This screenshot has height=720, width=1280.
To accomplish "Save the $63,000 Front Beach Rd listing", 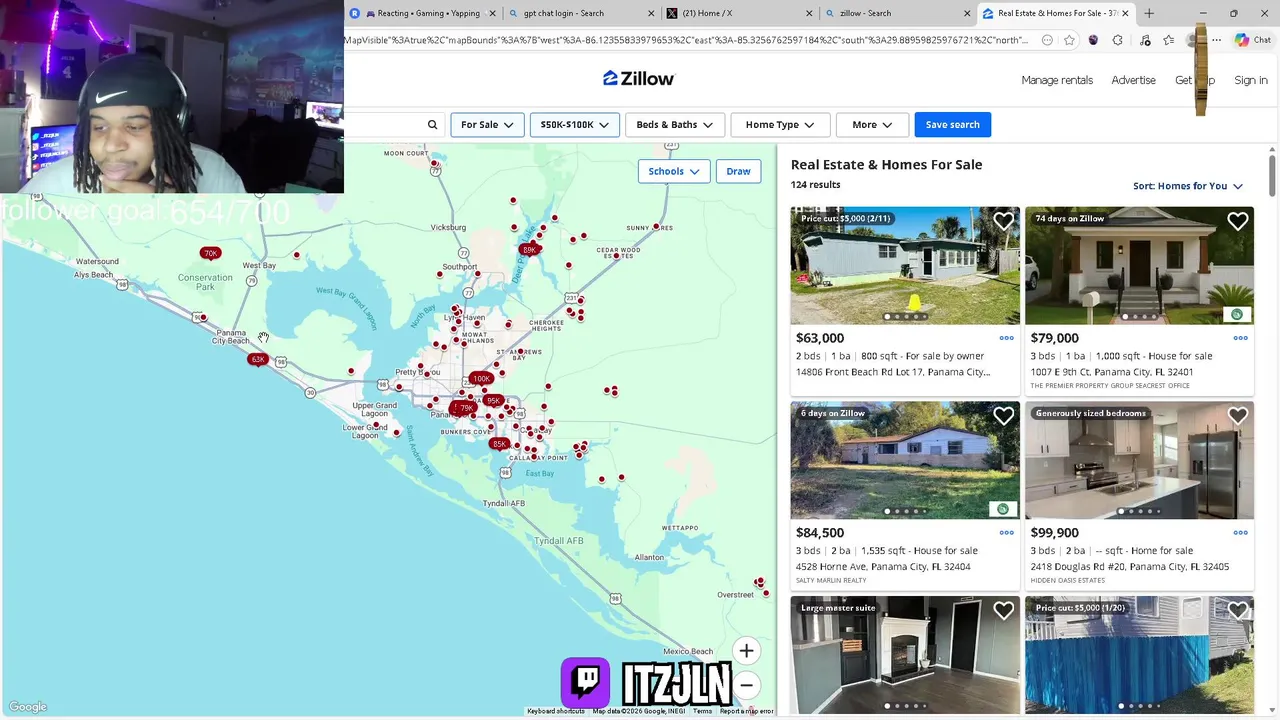I will pyautogui.click(x=1003, y=222).
